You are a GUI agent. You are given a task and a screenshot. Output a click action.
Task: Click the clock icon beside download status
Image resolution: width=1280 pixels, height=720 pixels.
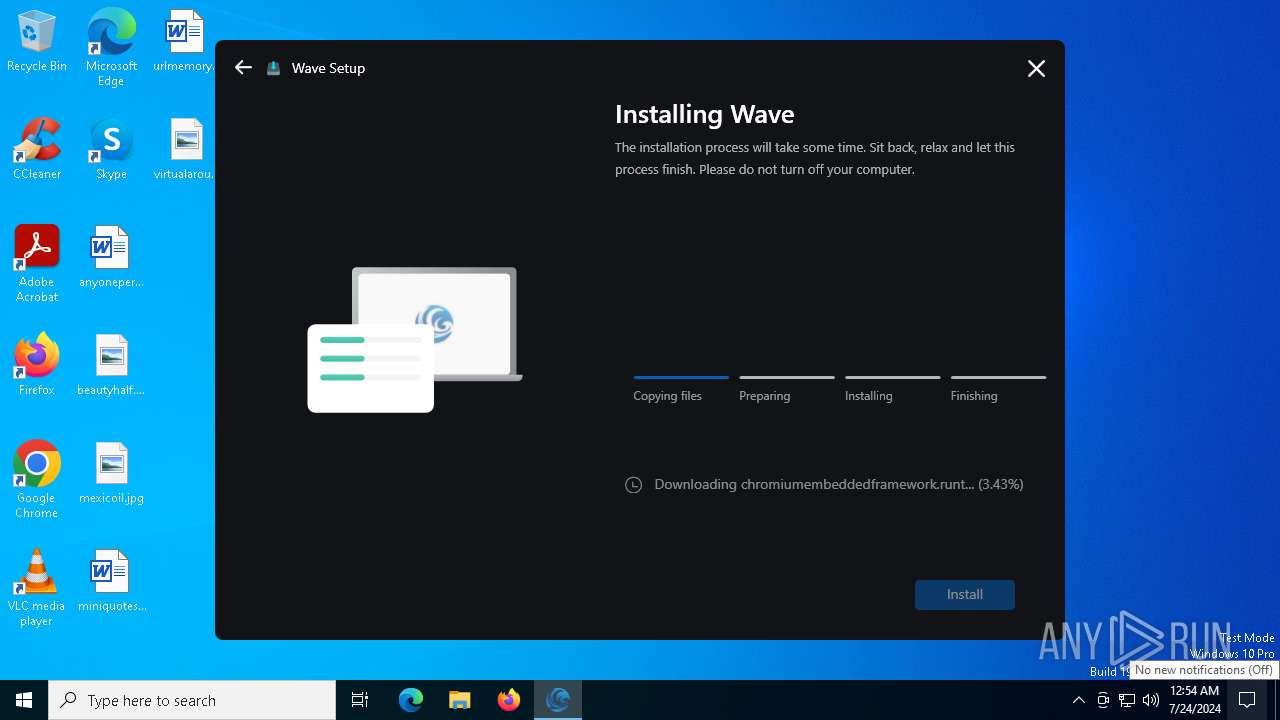point(633,485)
